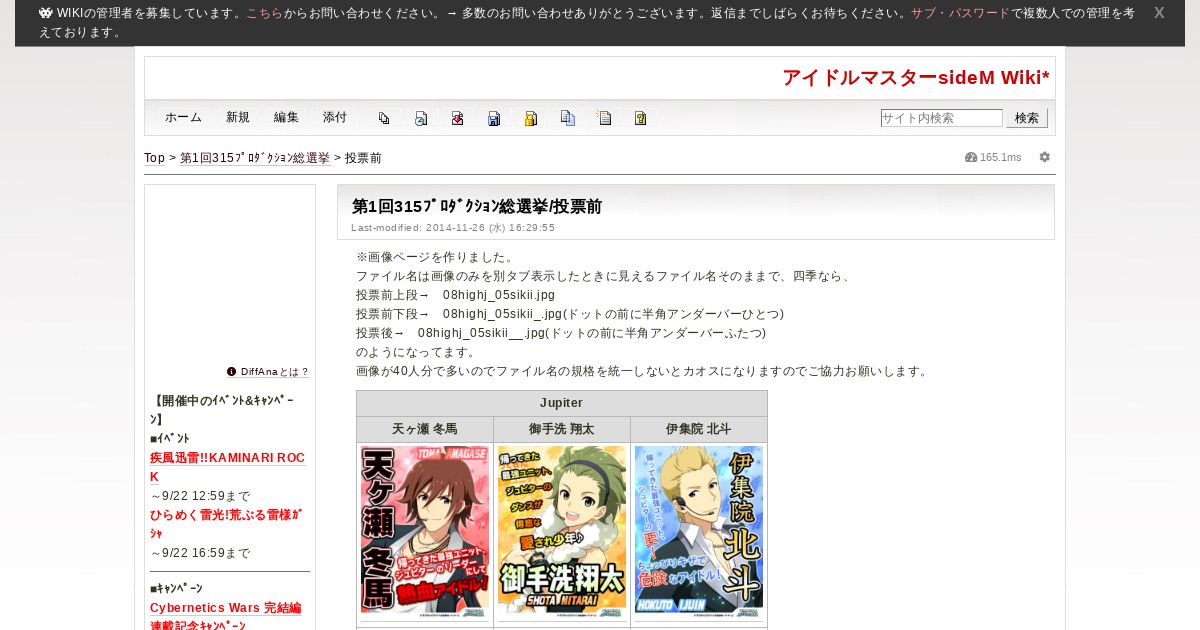Open the アイドルマスターsideM Wiki* title link
Viewport: 1200px width, 630px height.
[x=916, y=78]
